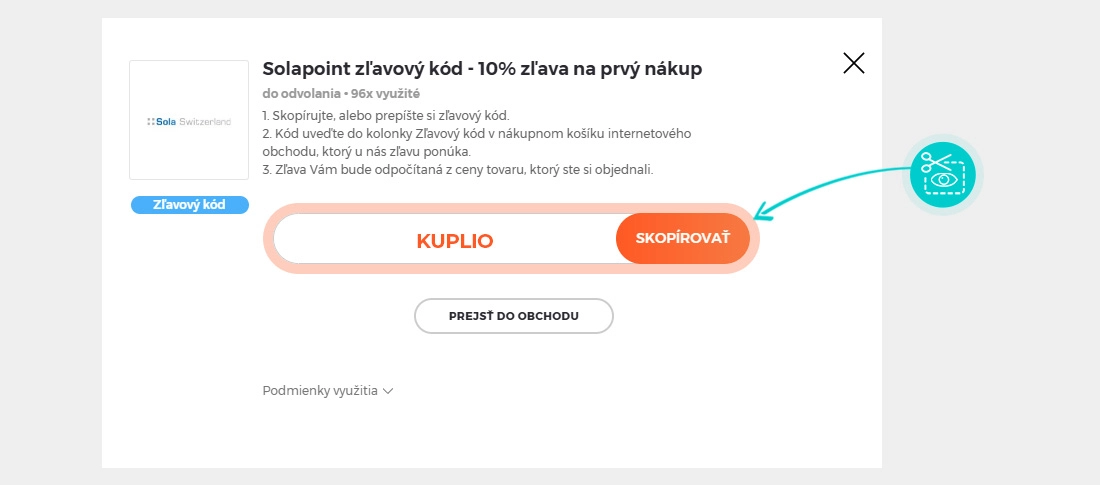Click instruction step 3 about the discount deduction
This screenshot has width=1100, height=485.
click(x=457, y=170)
